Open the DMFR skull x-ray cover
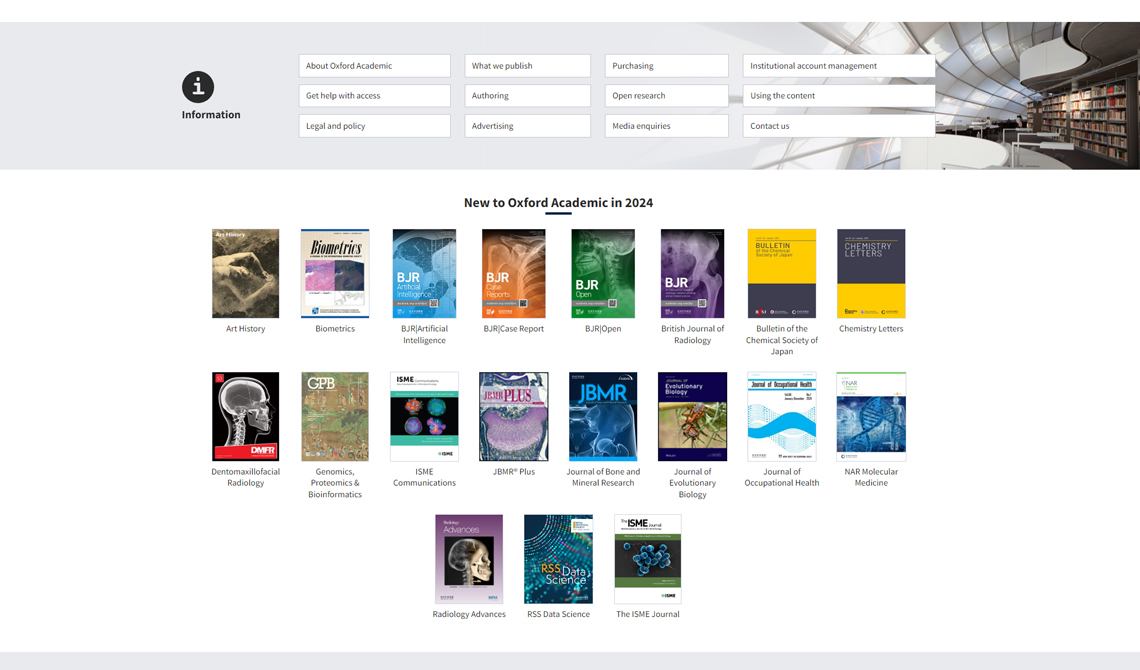The height and width of the screenshot is (670, 1140). coord(246,416)
